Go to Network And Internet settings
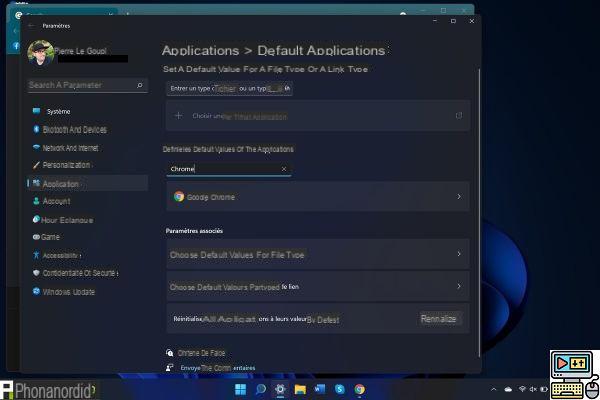This screenshot has height=400, width=600. (88, 148)
